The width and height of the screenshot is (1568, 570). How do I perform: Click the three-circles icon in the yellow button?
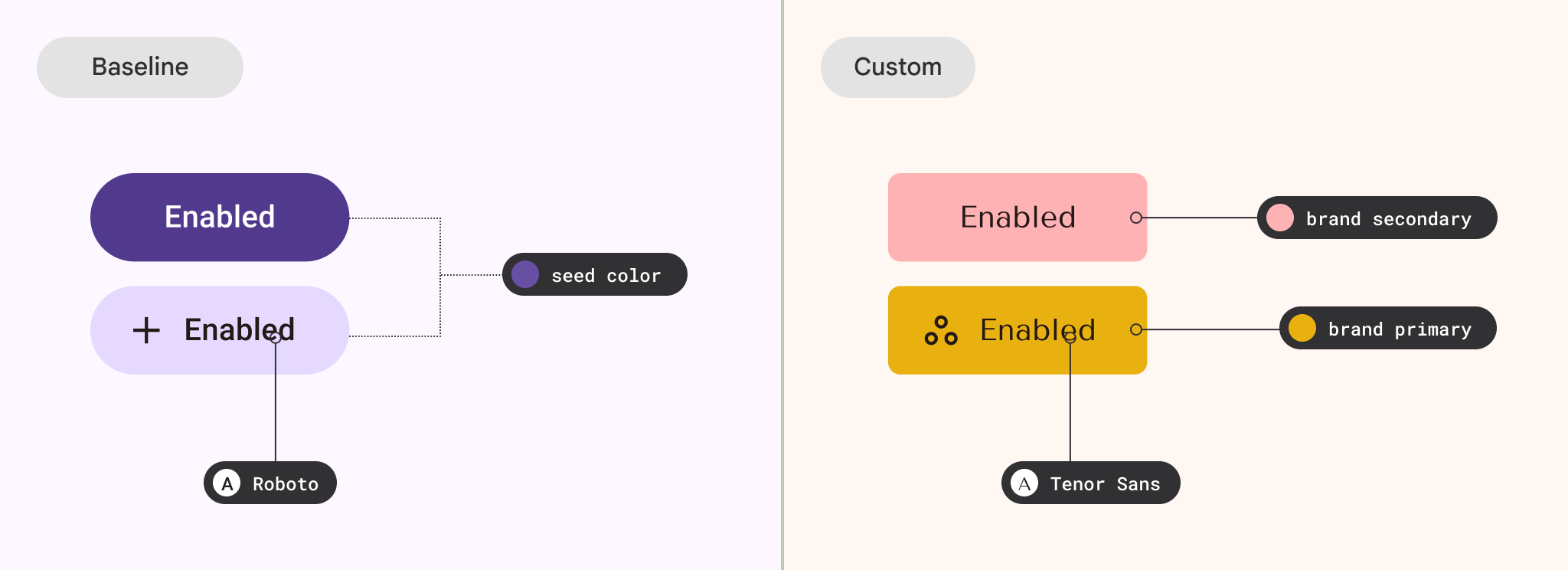941,331
